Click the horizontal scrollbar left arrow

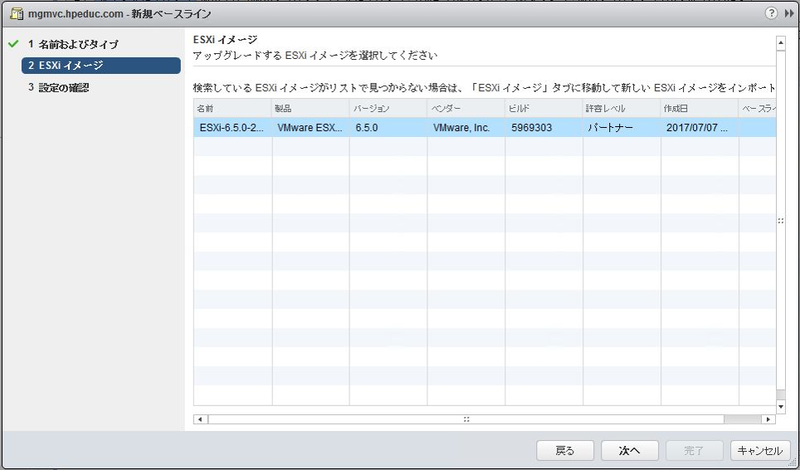[199, 419]
